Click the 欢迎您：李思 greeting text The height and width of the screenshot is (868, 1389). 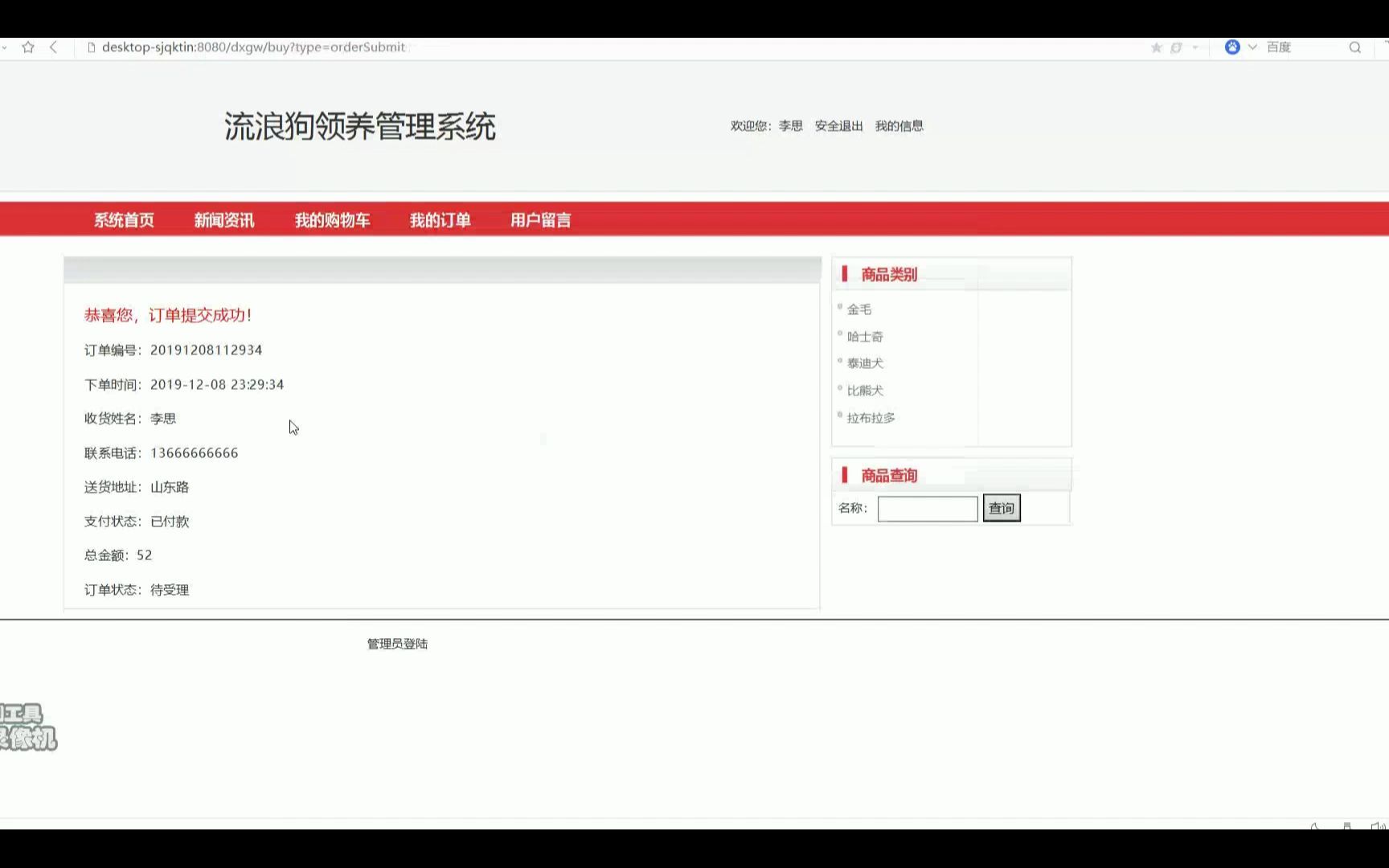(x=767, y=126)
